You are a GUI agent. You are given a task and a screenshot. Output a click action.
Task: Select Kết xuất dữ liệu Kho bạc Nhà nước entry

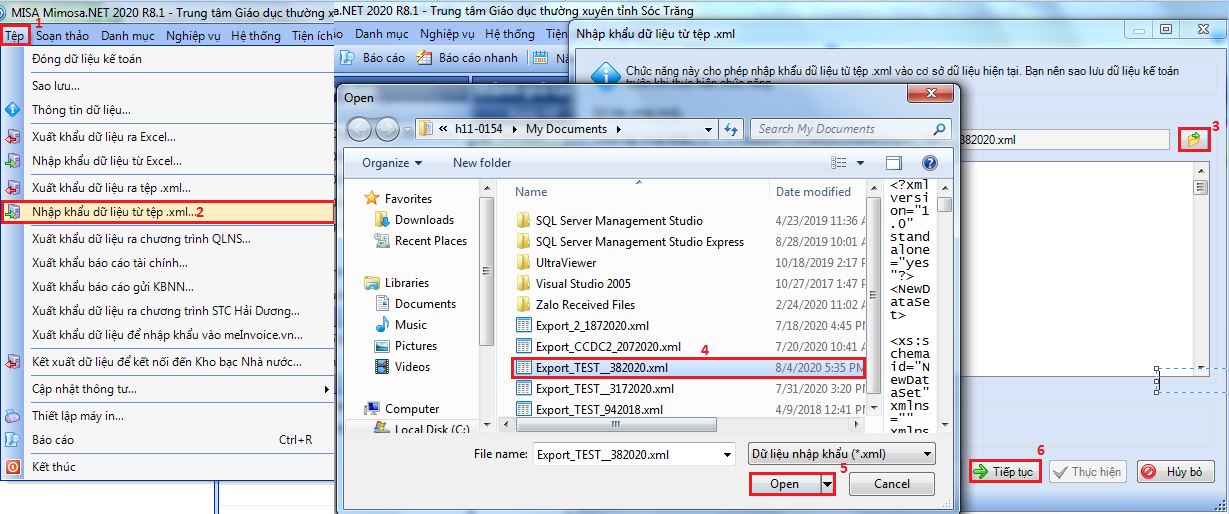point(167,362)
